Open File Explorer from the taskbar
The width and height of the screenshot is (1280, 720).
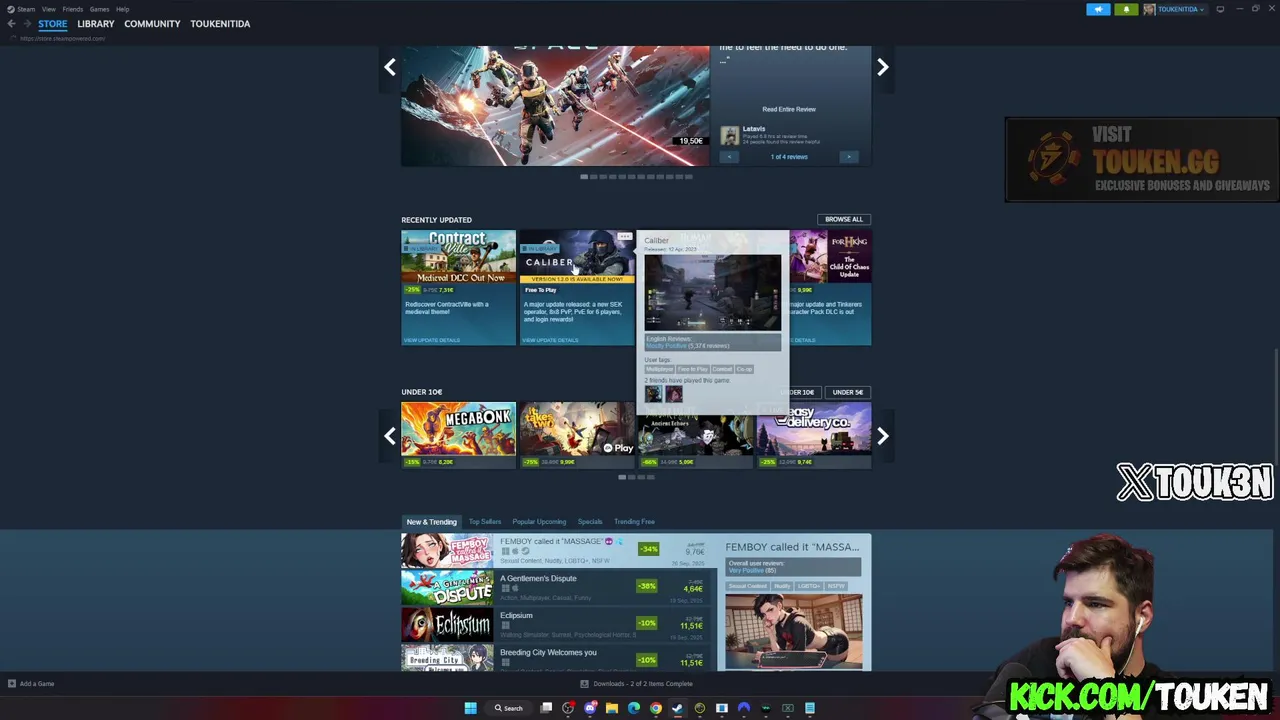click(612, 708)
